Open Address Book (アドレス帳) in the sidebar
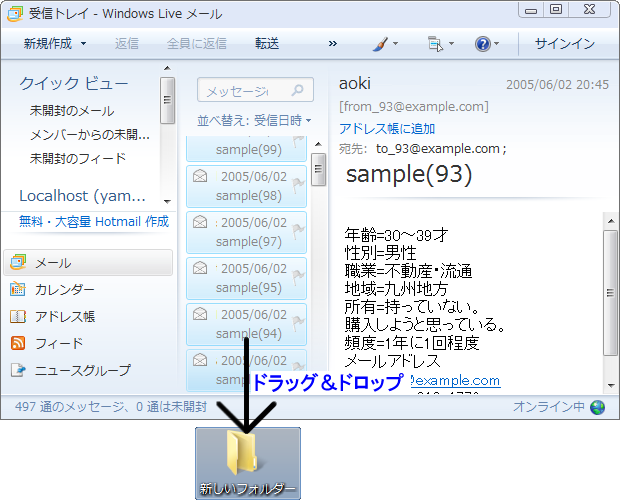 (x=64, y=317)
